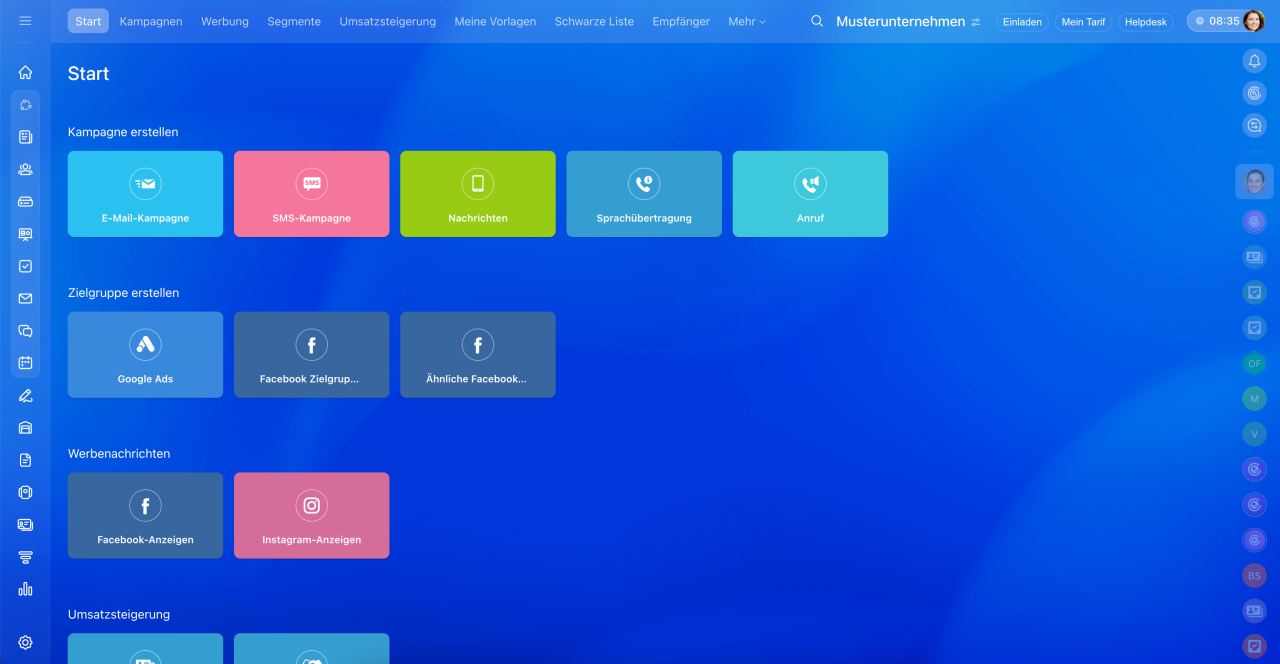1280x664 pixels.
Task: Select the Sprachübertragung tile
Action: click(644, 194)
